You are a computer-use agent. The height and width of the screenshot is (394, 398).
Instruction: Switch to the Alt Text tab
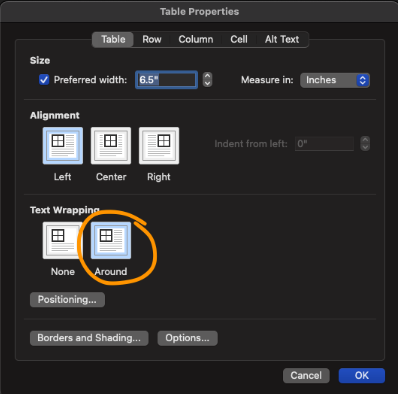[x=282, y=39]
